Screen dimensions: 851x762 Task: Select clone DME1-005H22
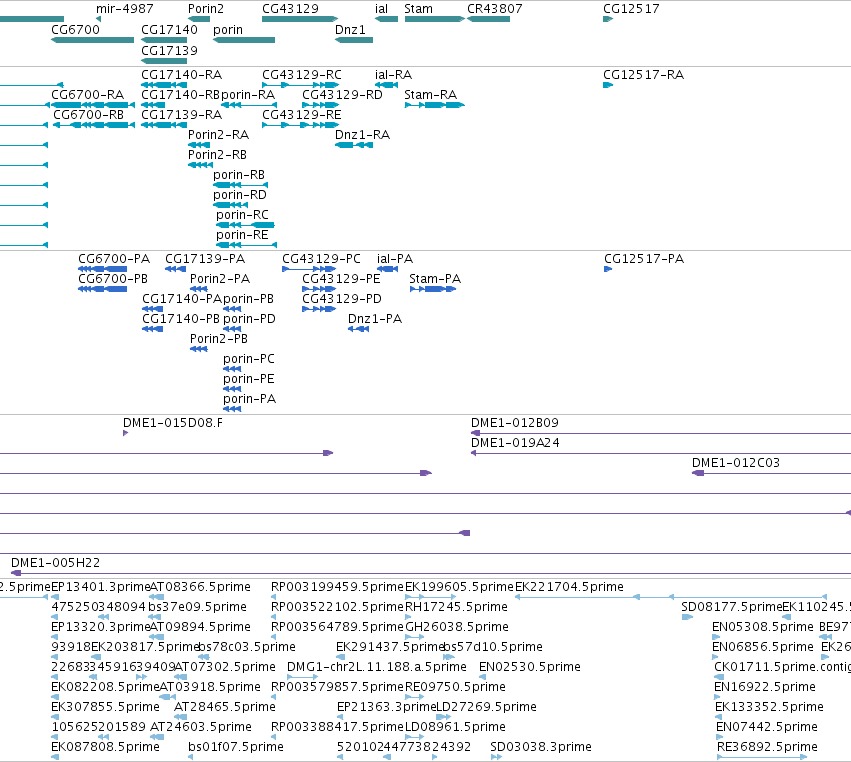(431, 573)
